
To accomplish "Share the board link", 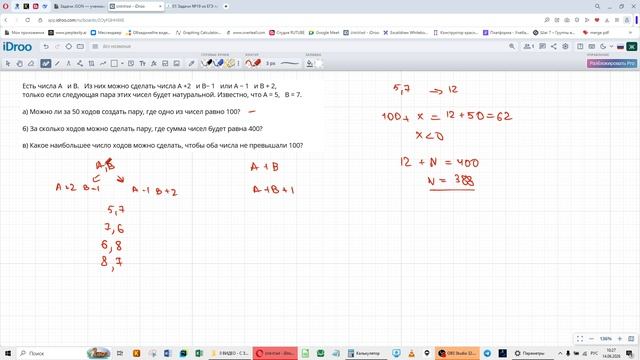I will [553, 47].
